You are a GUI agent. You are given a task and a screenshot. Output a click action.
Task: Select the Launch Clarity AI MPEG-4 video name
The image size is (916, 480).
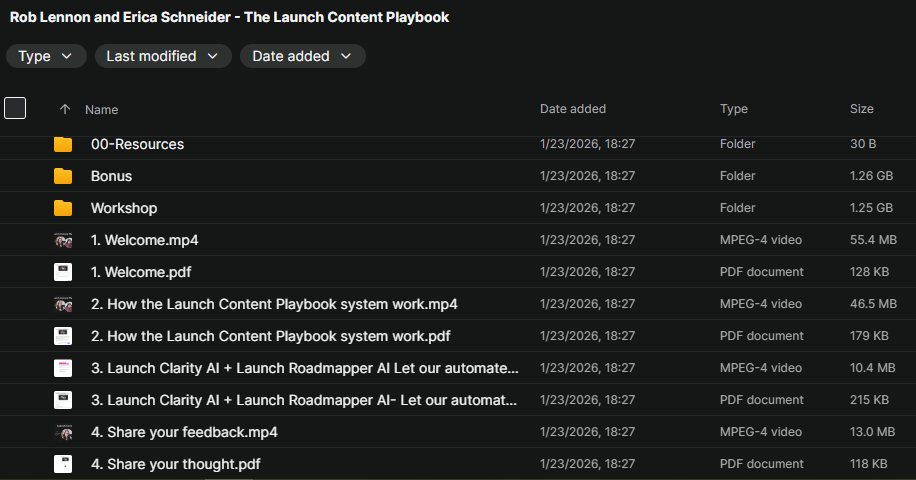pyautogui.click(x=304, y=368)
